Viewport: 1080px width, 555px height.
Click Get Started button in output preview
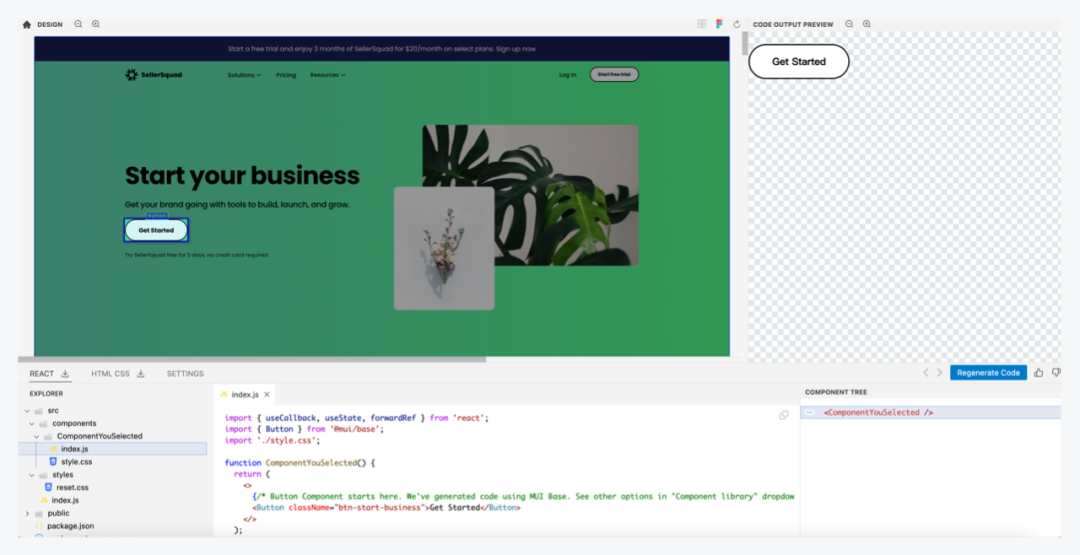click(x=799, y=61)
